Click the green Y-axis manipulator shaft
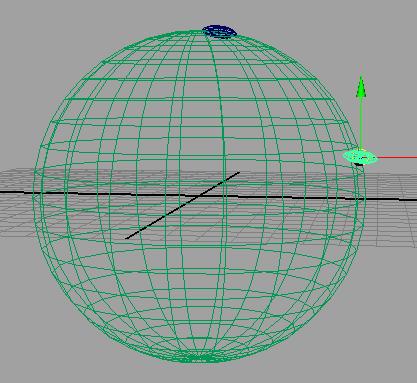 point(361,123)
